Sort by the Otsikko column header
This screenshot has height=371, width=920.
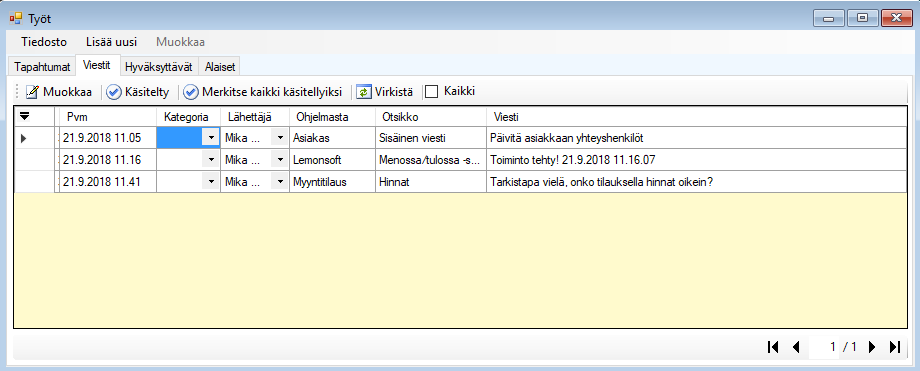[x=431, y=116]
